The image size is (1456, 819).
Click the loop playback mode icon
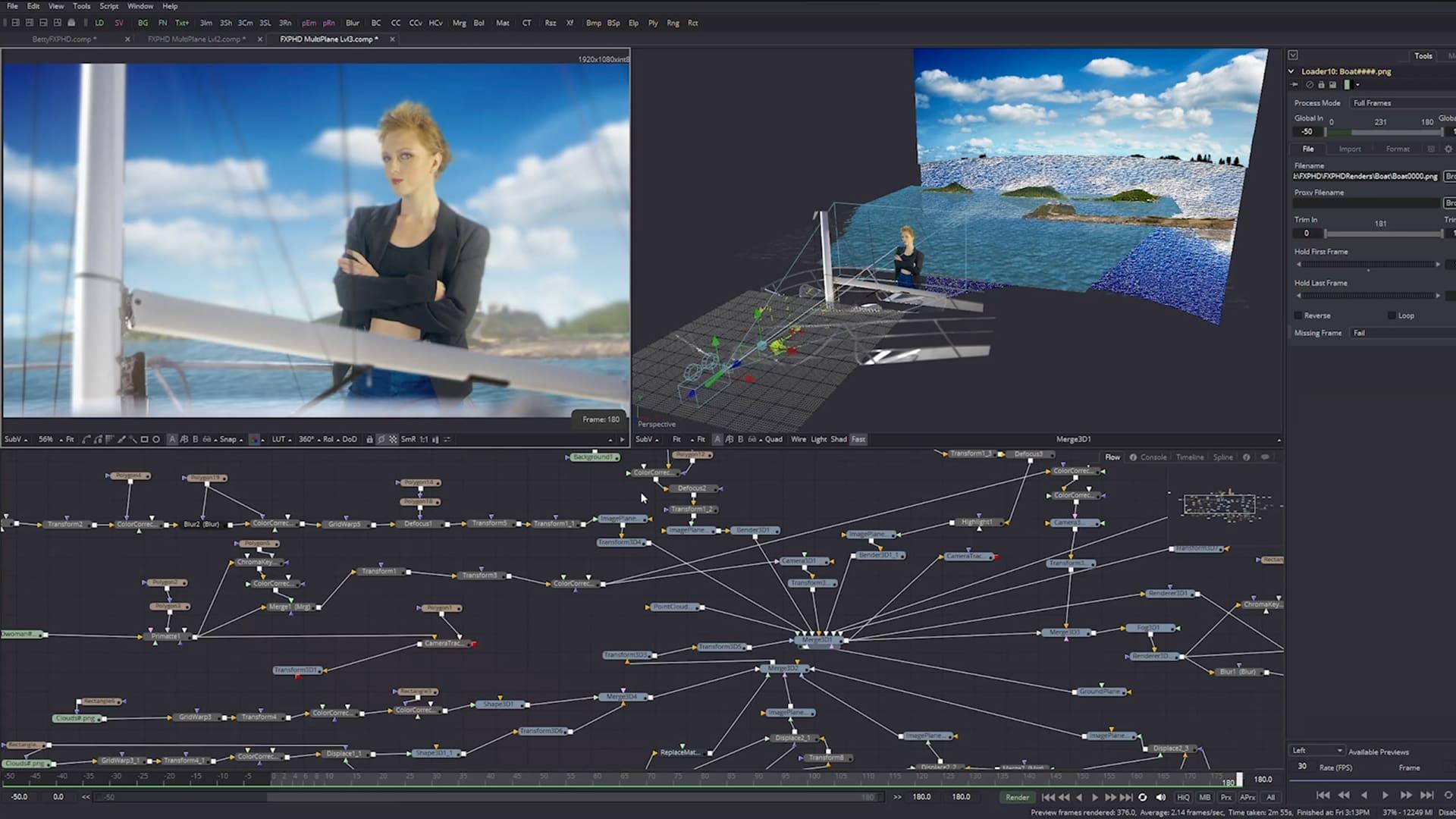[x=1143, y=797]
